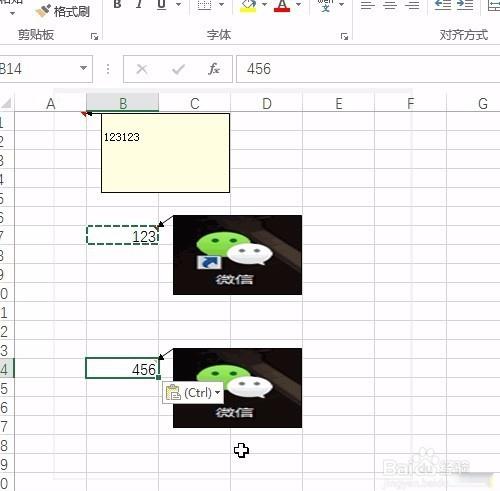500x491 pixels.
Task: Select row header 14
Action: [x=7, y=368]
